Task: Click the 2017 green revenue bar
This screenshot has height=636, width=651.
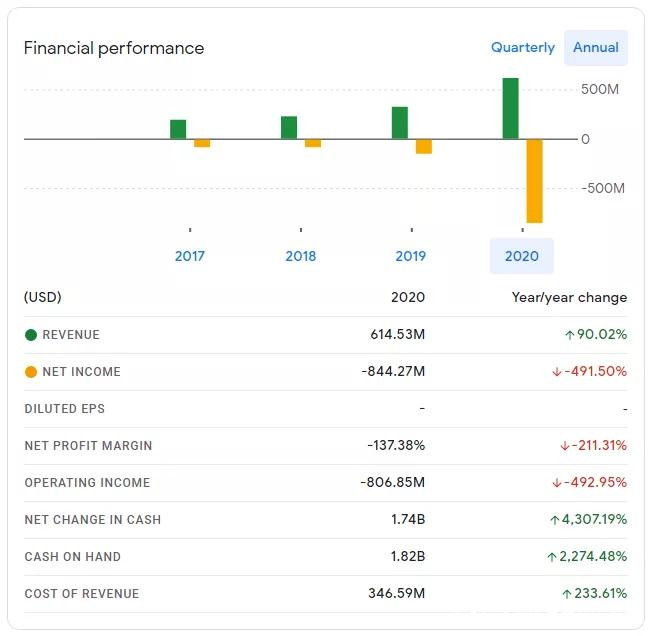Action: 178,129
